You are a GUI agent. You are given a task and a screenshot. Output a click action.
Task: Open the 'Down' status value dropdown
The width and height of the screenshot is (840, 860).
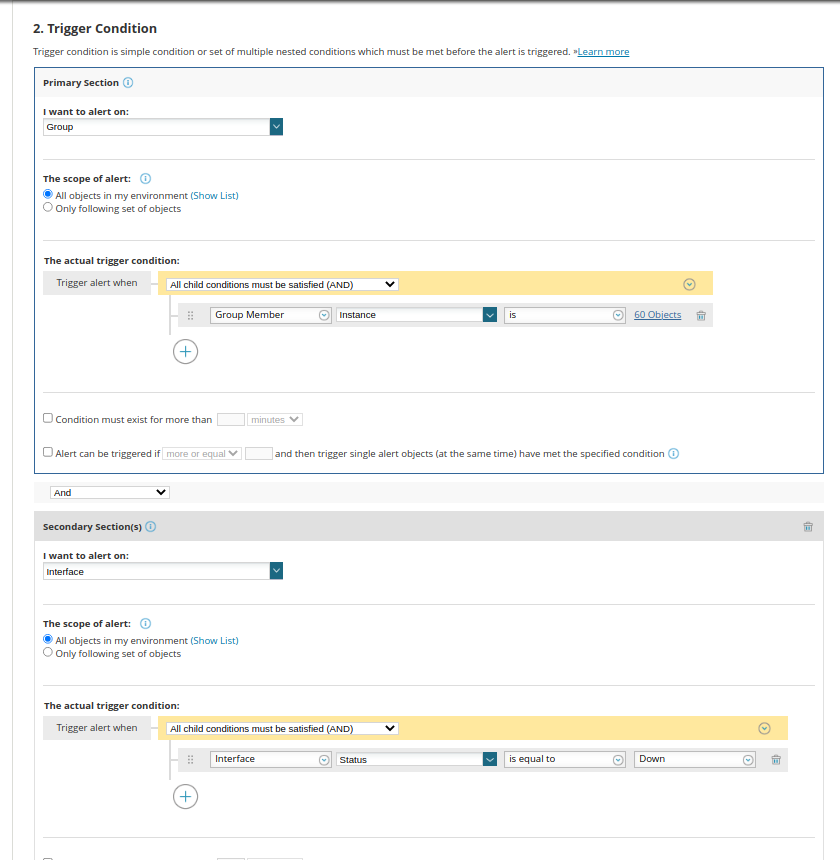click(x=695, y=760)
